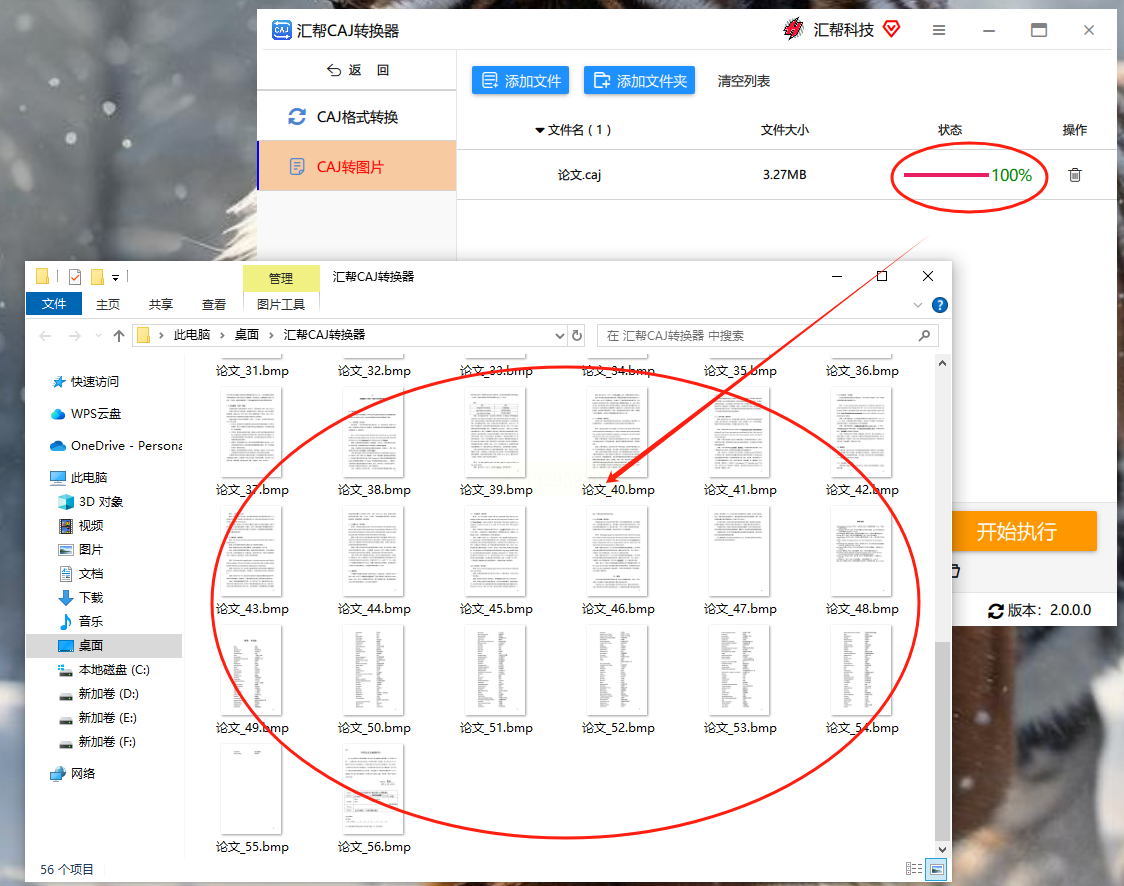The height and width of the screenshot is (886, 1124).
Task: Click 桌面 in the address bar
Action: coord(247,335)
